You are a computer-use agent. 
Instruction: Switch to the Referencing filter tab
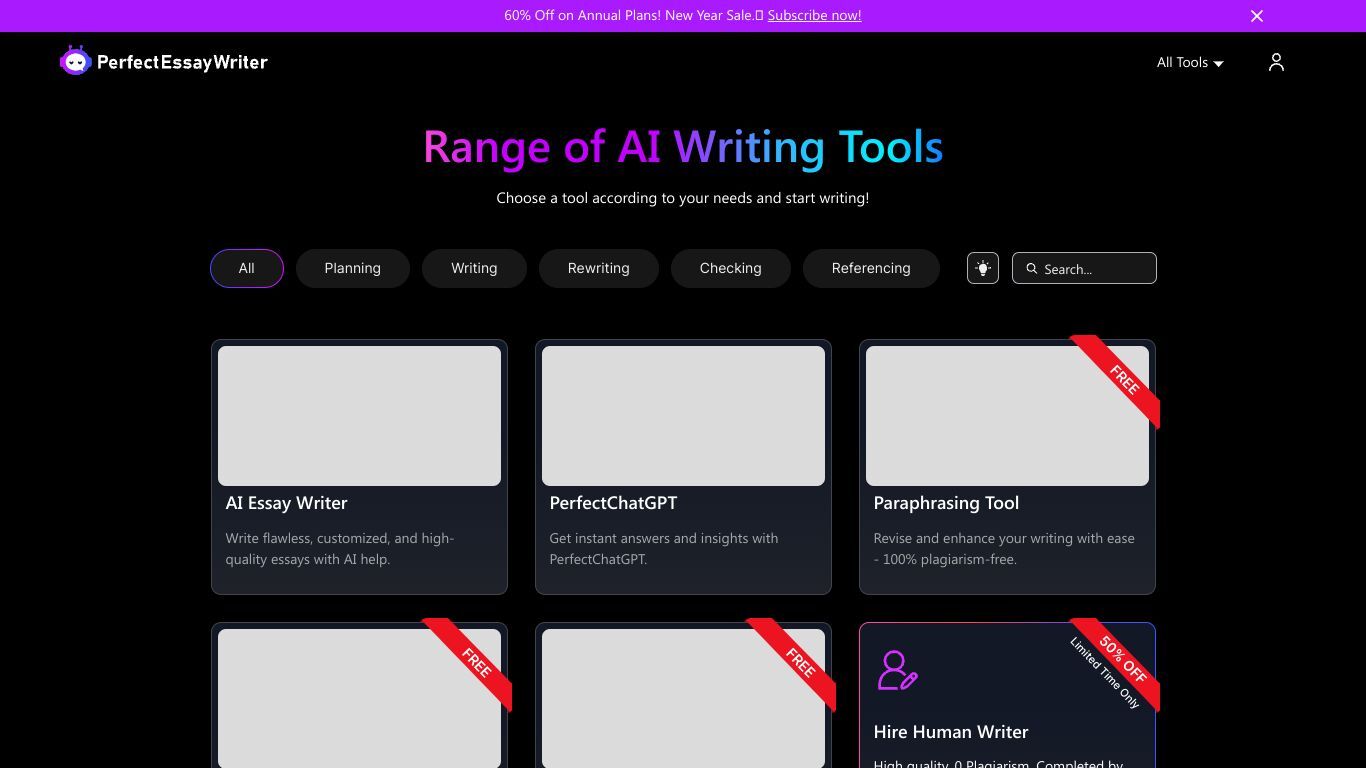point(871,268)
